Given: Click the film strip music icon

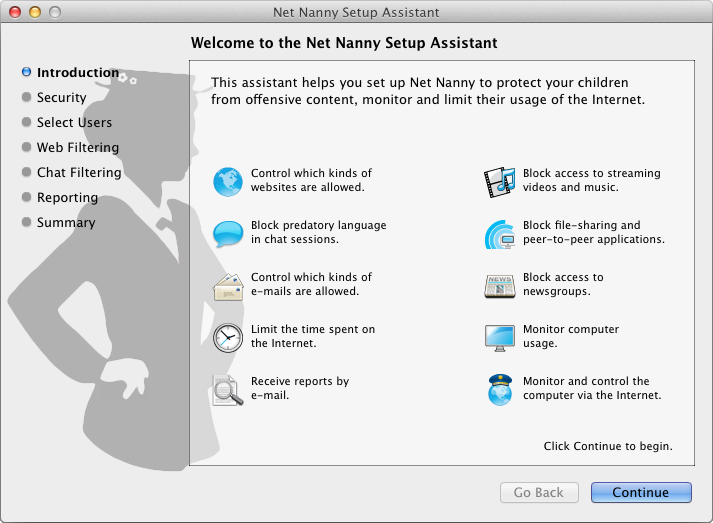Looking at the screenshot, I should pyautogui.click(x=499, y=182).
